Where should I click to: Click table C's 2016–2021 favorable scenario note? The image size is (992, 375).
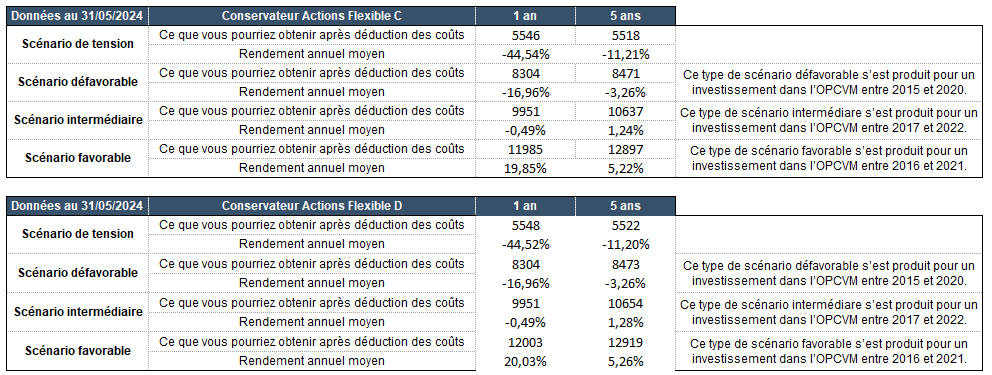pos(829,158)
